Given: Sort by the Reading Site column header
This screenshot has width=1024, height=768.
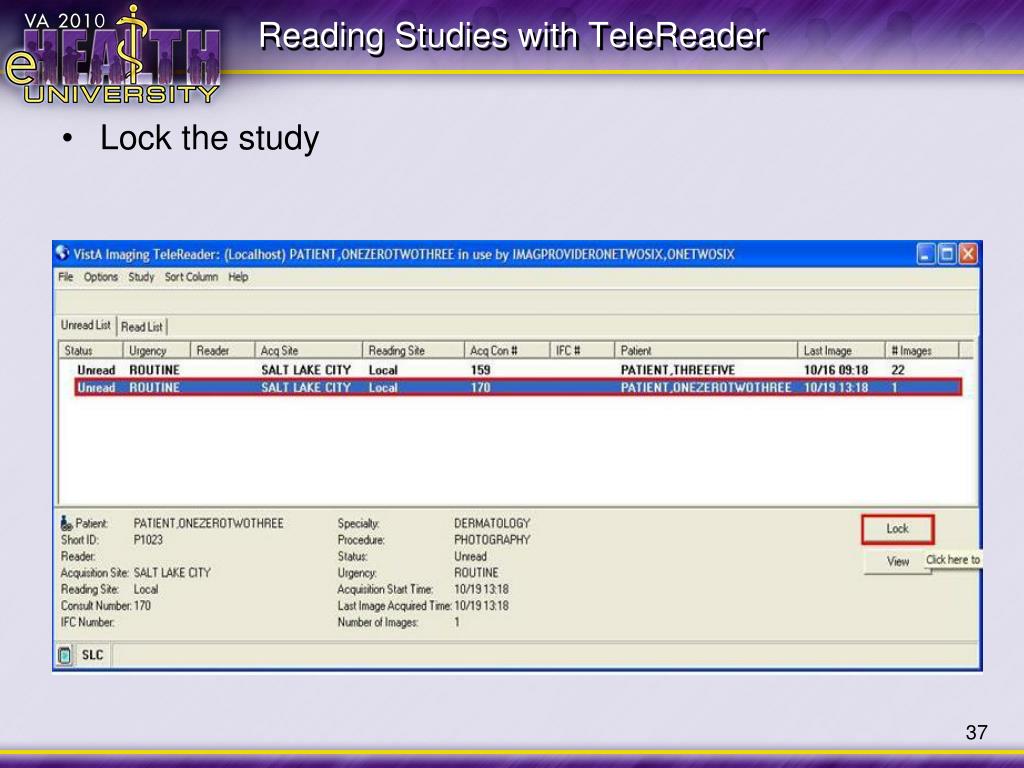Looking at the screenshot, I should click(413, 351).
